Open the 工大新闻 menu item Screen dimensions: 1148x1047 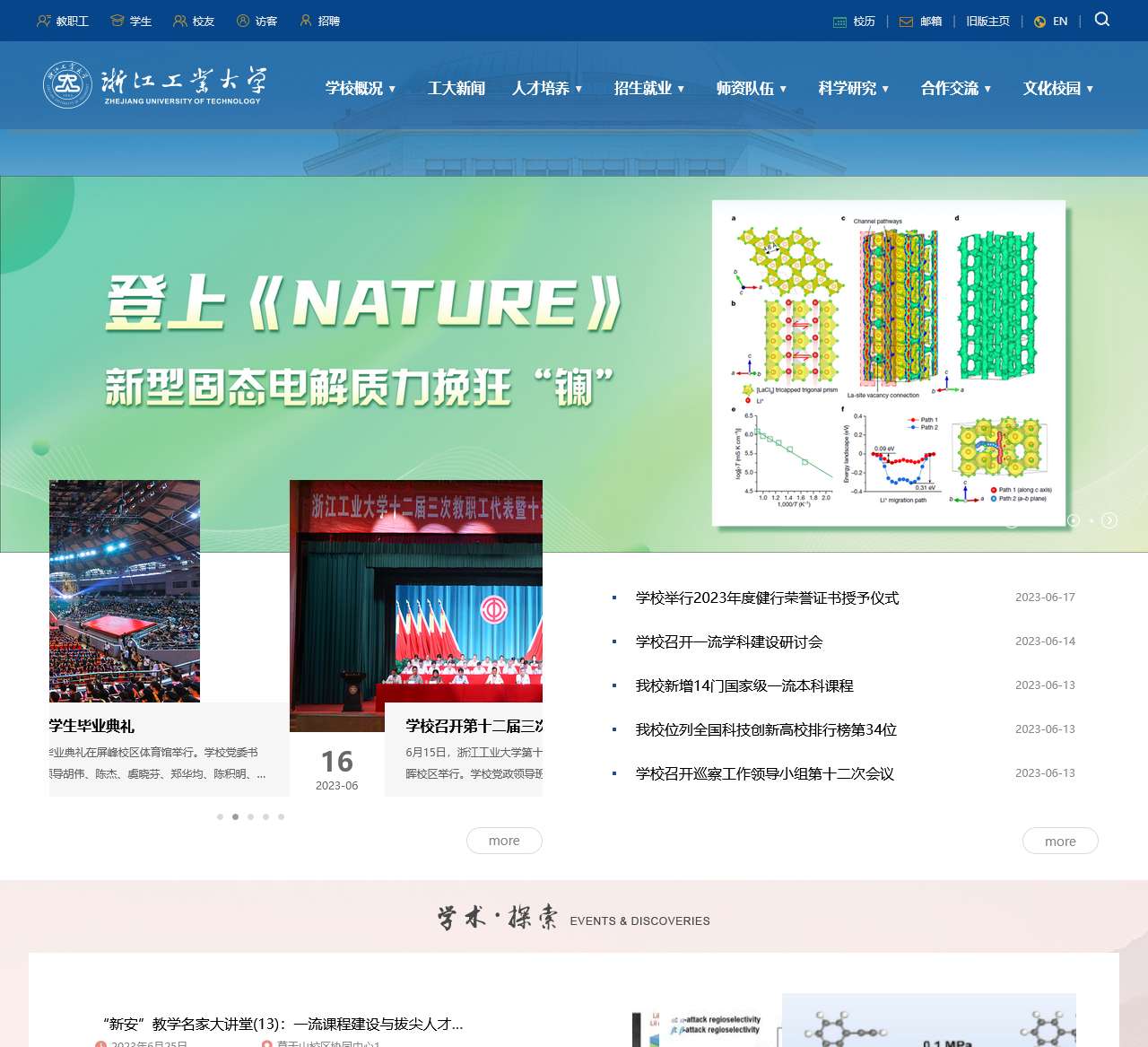[457, 88]
